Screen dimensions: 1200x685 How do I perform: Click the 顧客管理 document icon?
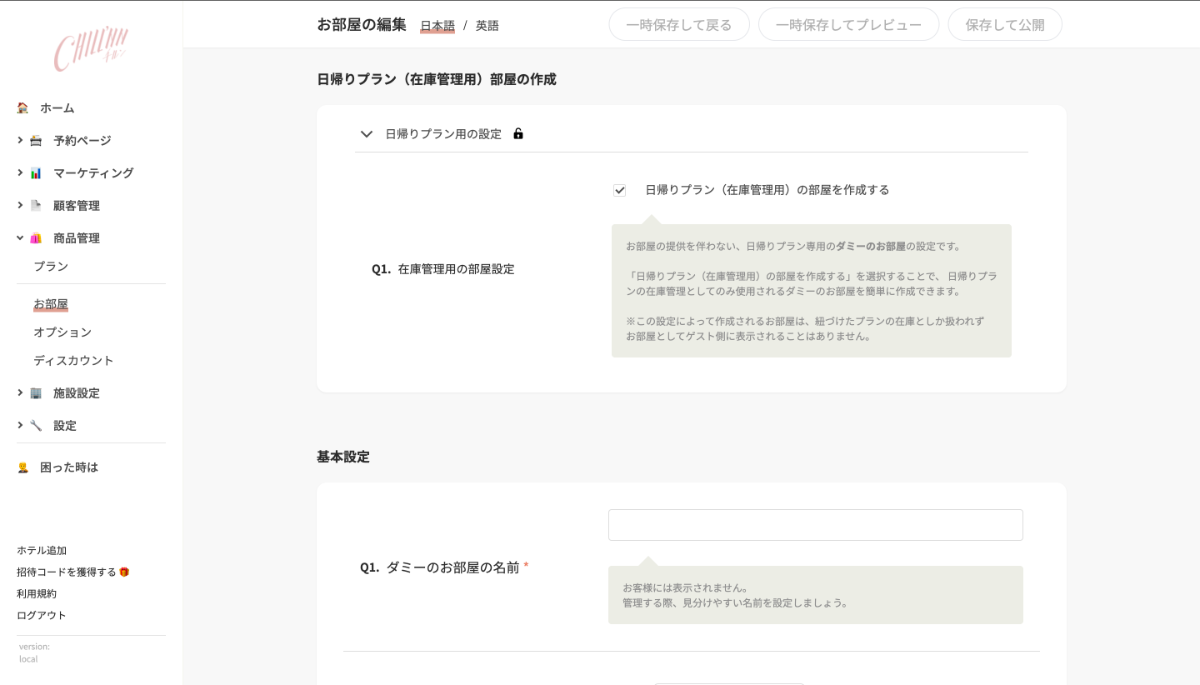click(36, 206)
